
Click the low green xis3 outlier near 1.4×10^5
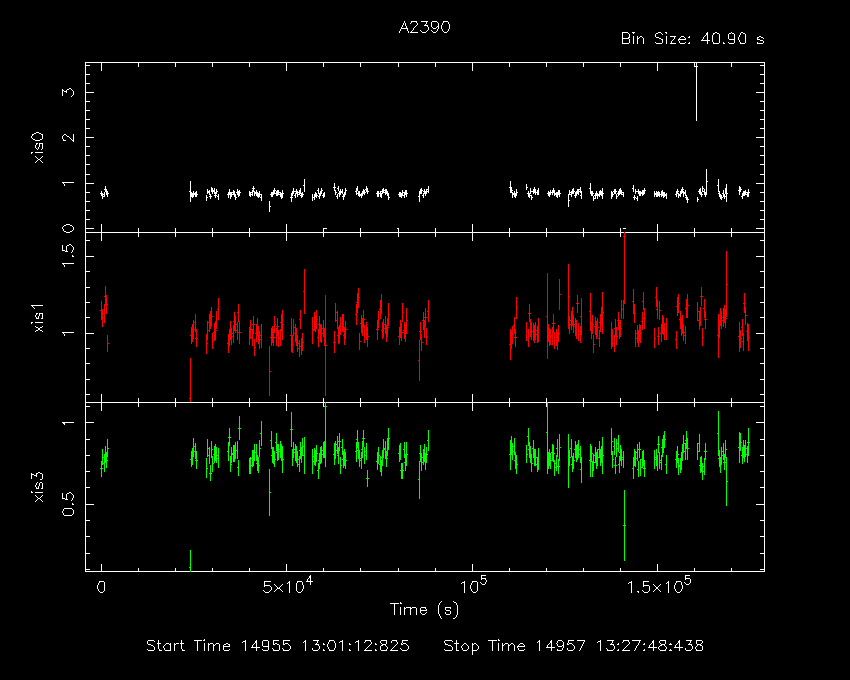(624, 525)
